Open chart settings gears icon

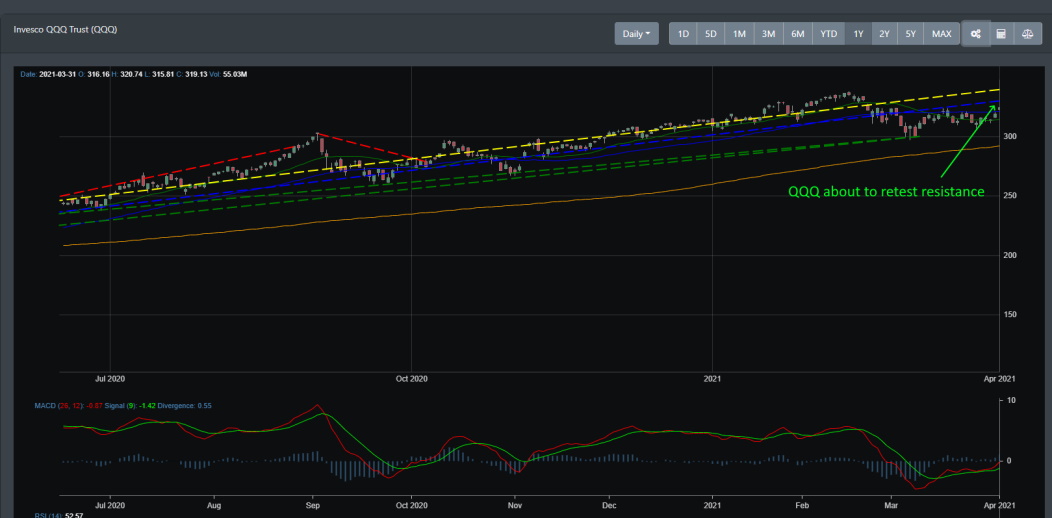point(976,34)
